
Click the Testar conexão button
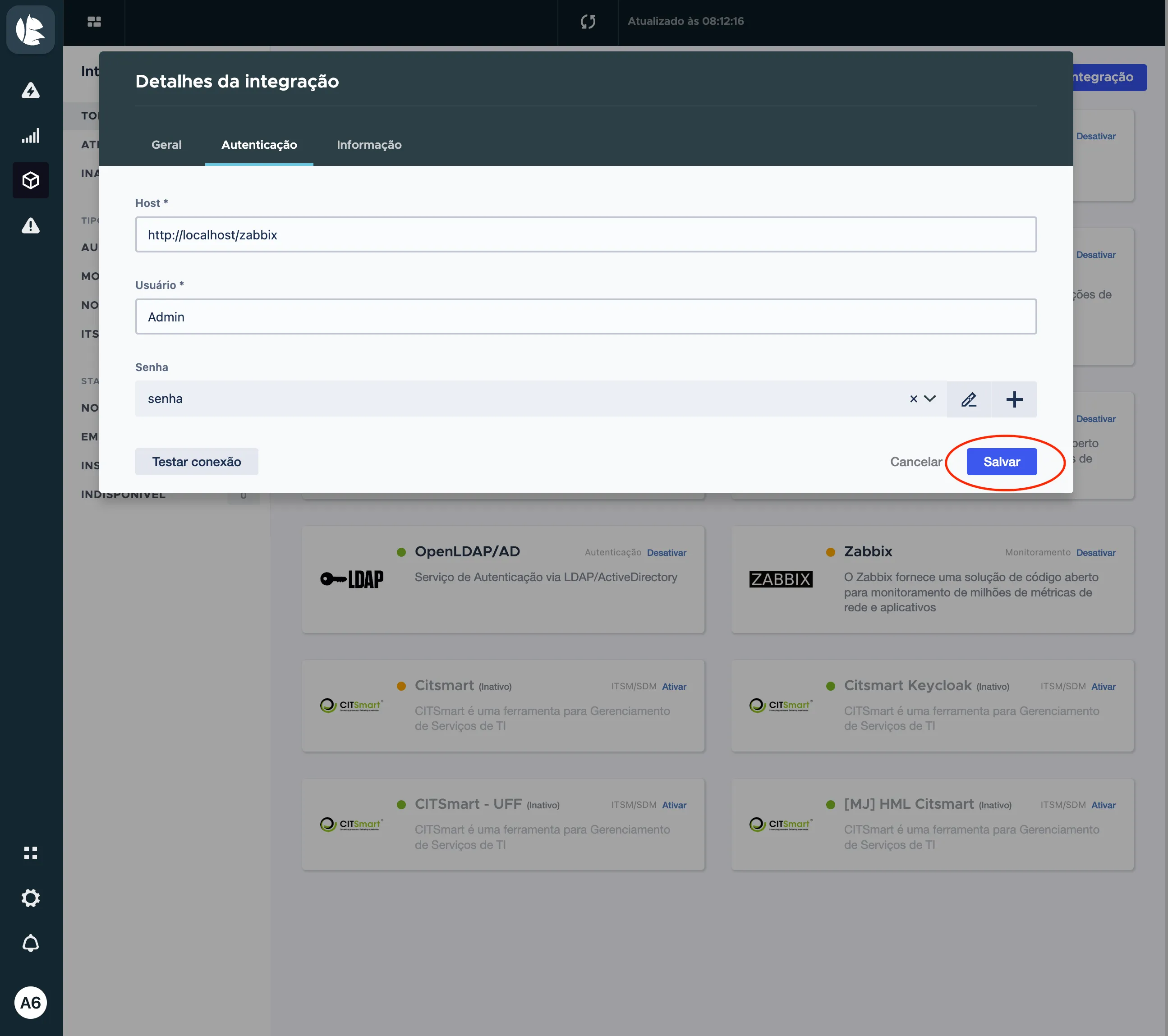[x=197, y=462]
